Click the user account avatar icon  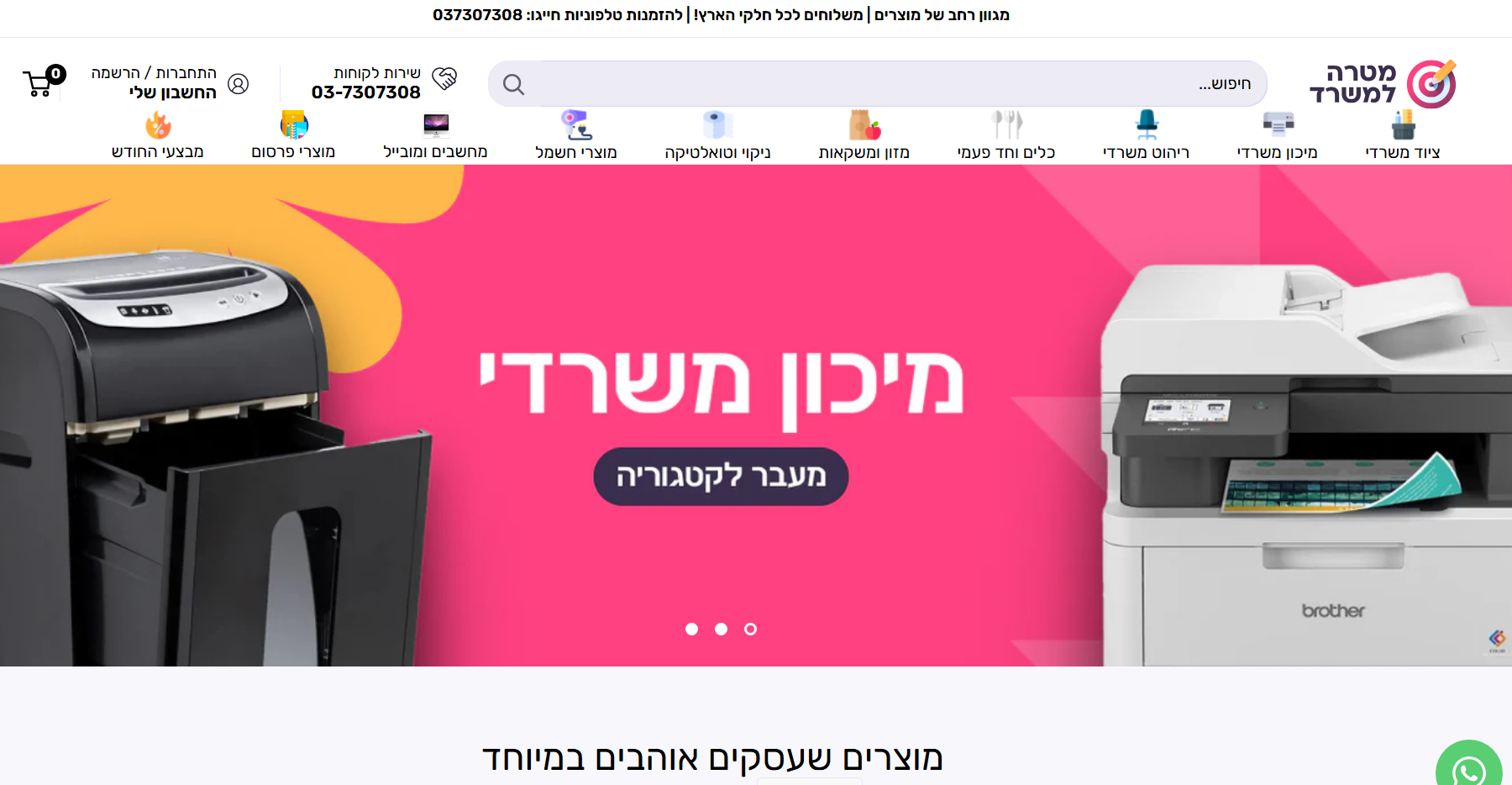[x=239, y=84]
